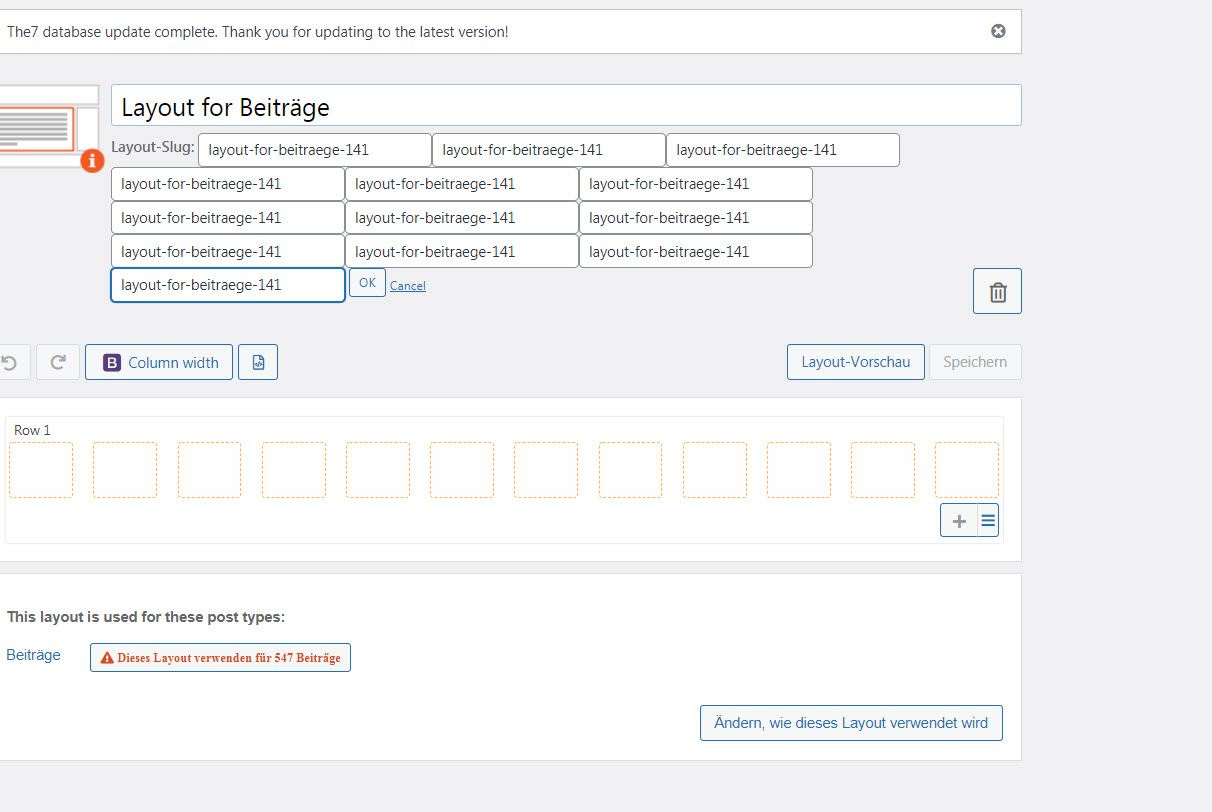
Task: Add a cell with the plus icon
Action: tap(959, 520)
